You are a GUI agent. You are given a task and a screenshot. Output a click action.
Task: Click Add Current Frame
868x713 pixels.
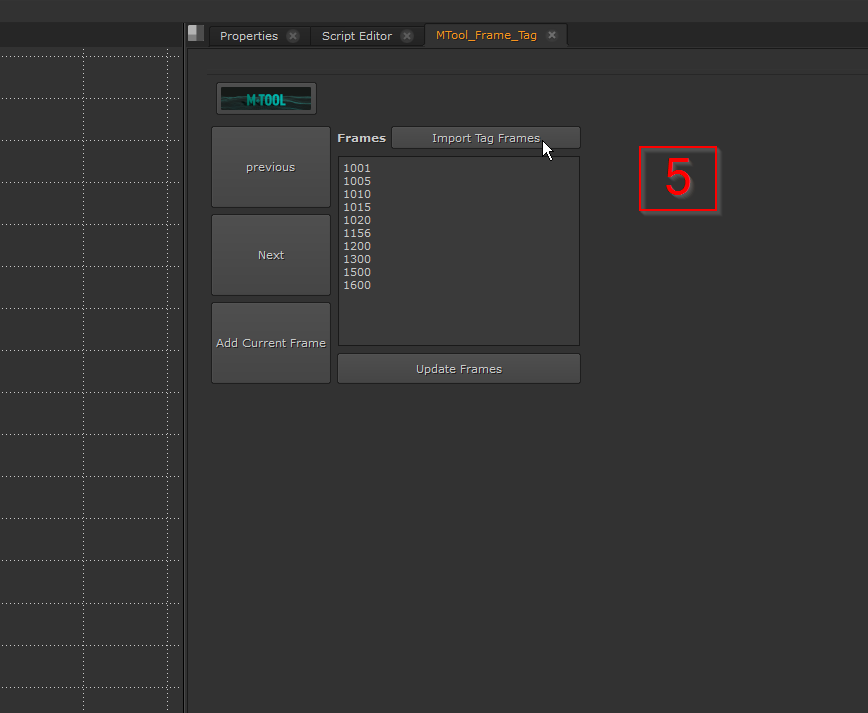pos(270,343)
